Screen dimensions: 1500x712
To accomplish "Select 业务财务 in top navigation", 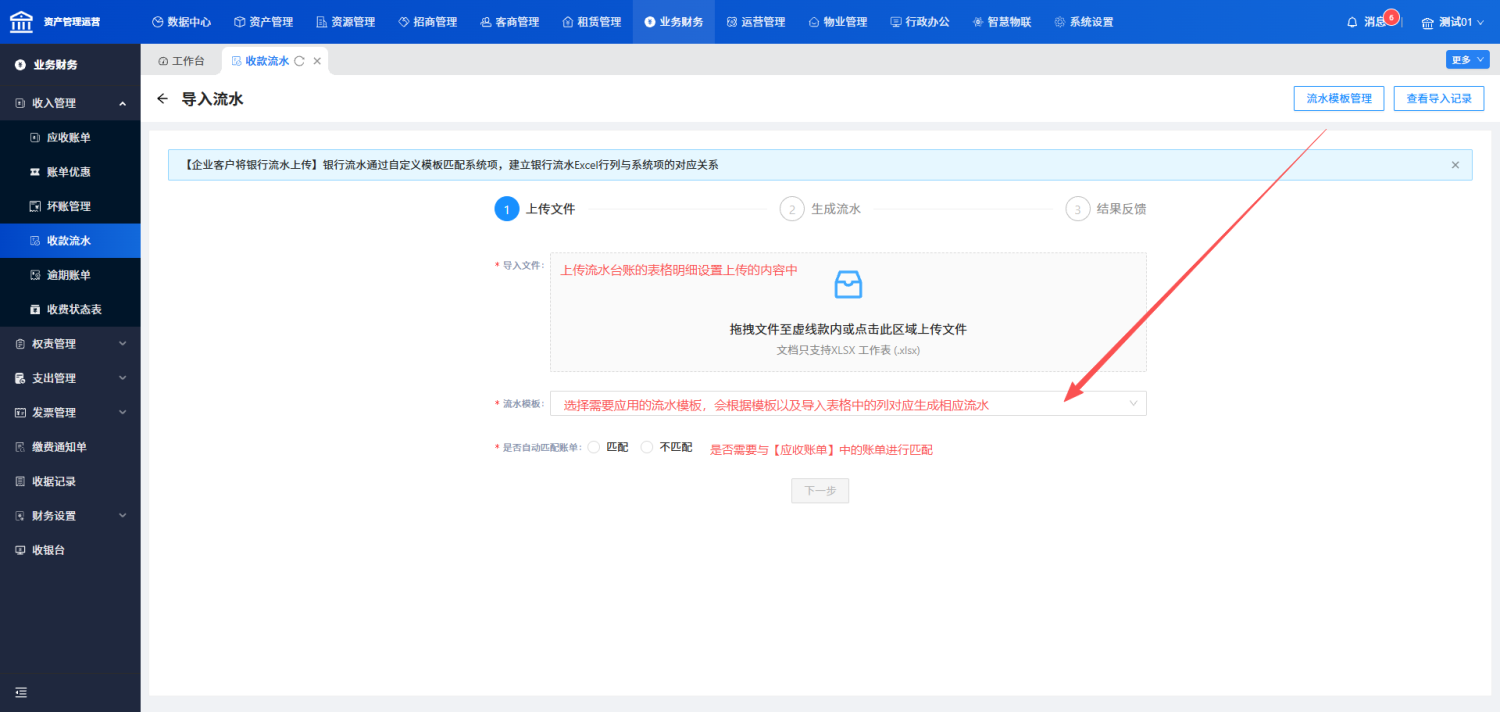I will point(674,22).
